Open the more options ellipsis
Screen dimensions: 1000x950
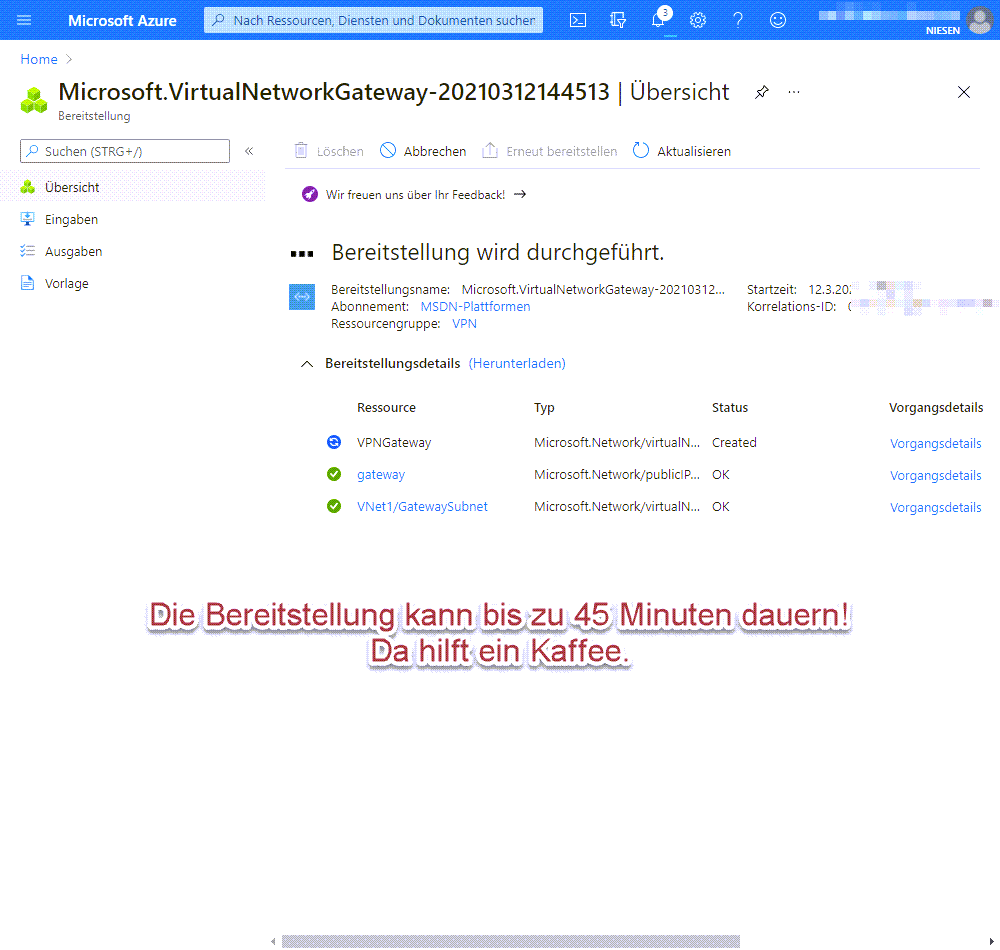pyautogui.click(x=793, y=92)
